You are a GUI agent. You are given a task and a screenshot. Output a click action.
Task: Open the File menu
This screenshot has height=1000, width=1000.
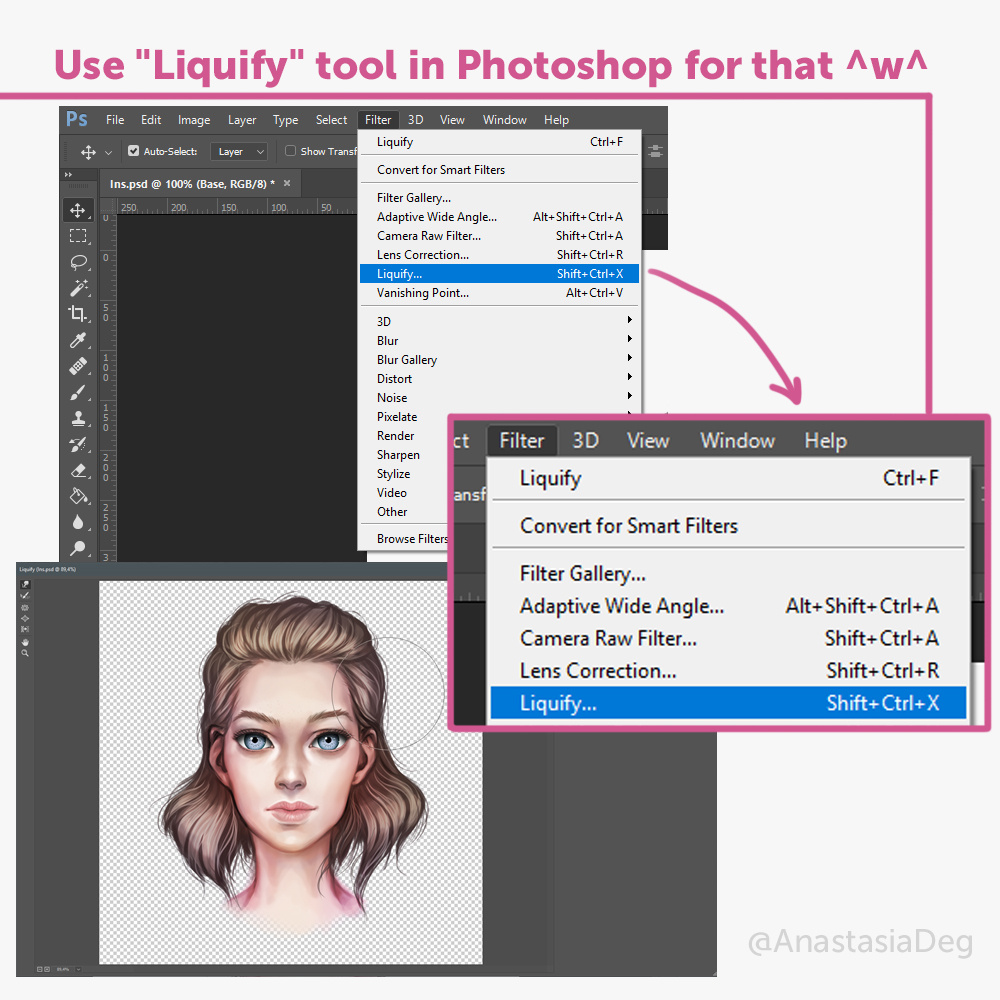click(115, 120)
